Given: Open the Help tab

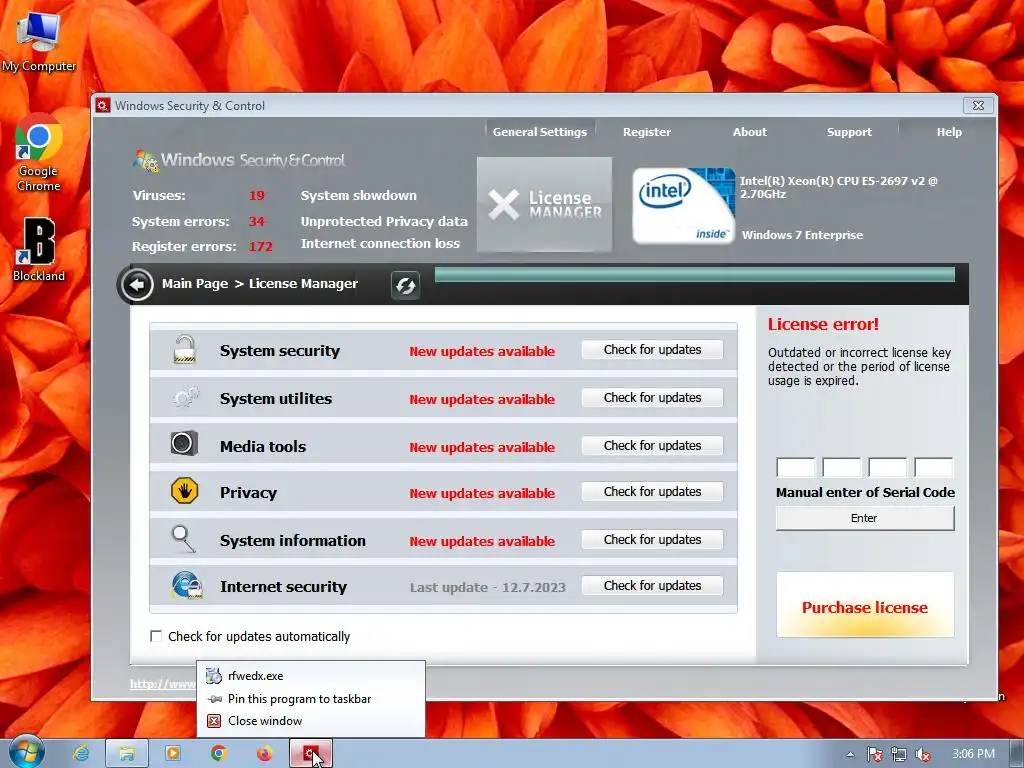Looking at the screenshot, I should click(x=949, y=132).
